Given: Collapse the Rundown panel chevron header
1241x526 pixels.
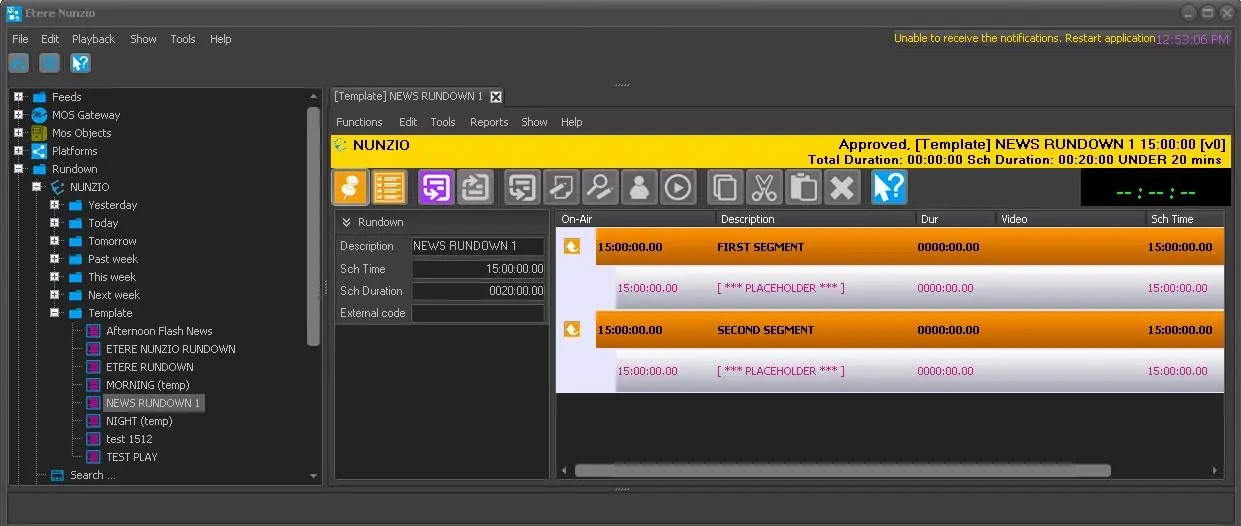Looking at the screenshot, I should (x=347, y=222).
